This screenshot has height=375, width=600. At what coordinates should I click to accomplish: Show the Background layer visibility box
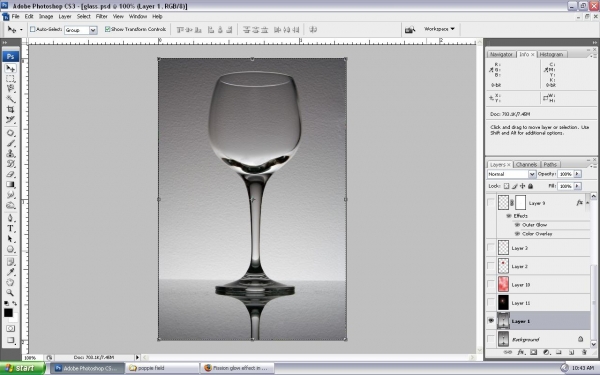tap(491, 339)
